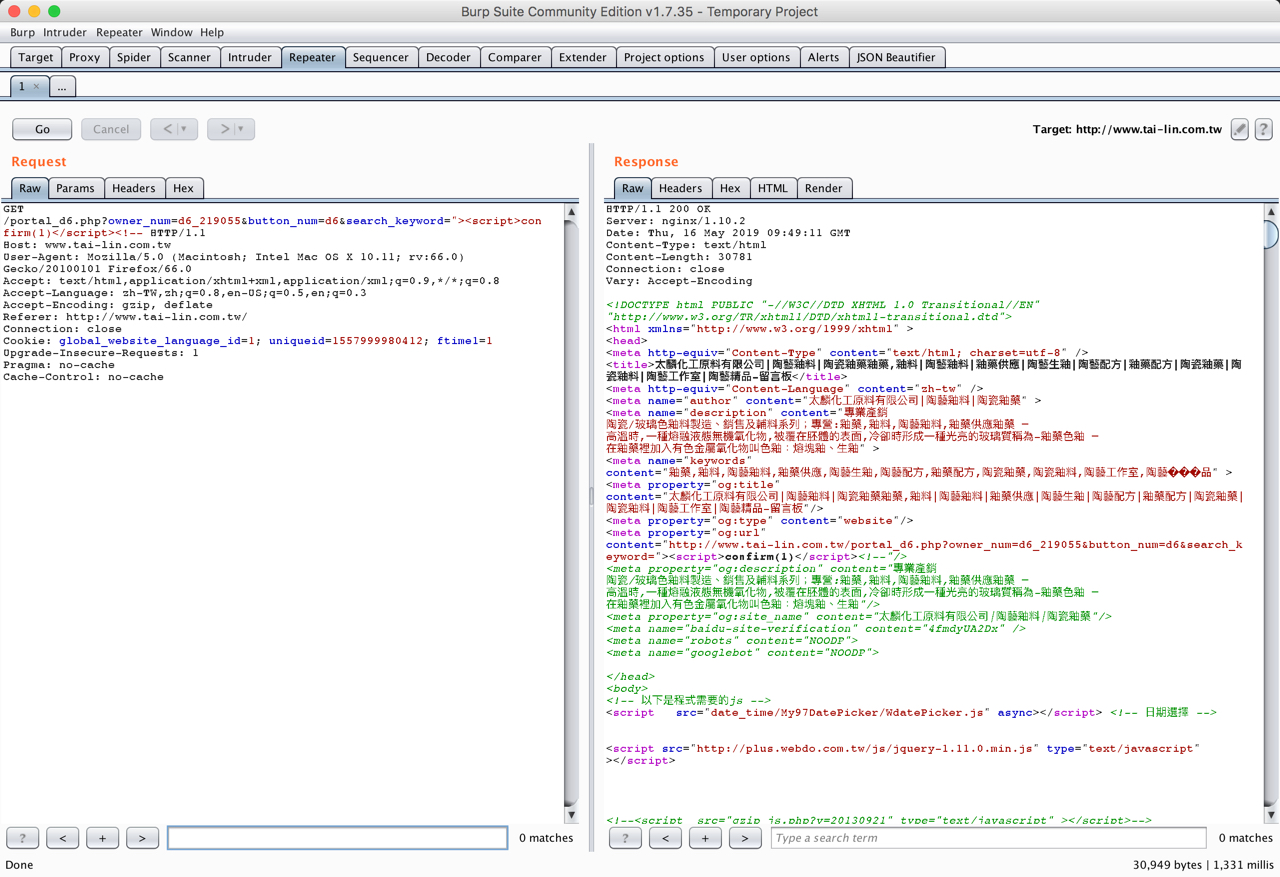
Task: Go to next match in request search
Action: coord(142,838)
